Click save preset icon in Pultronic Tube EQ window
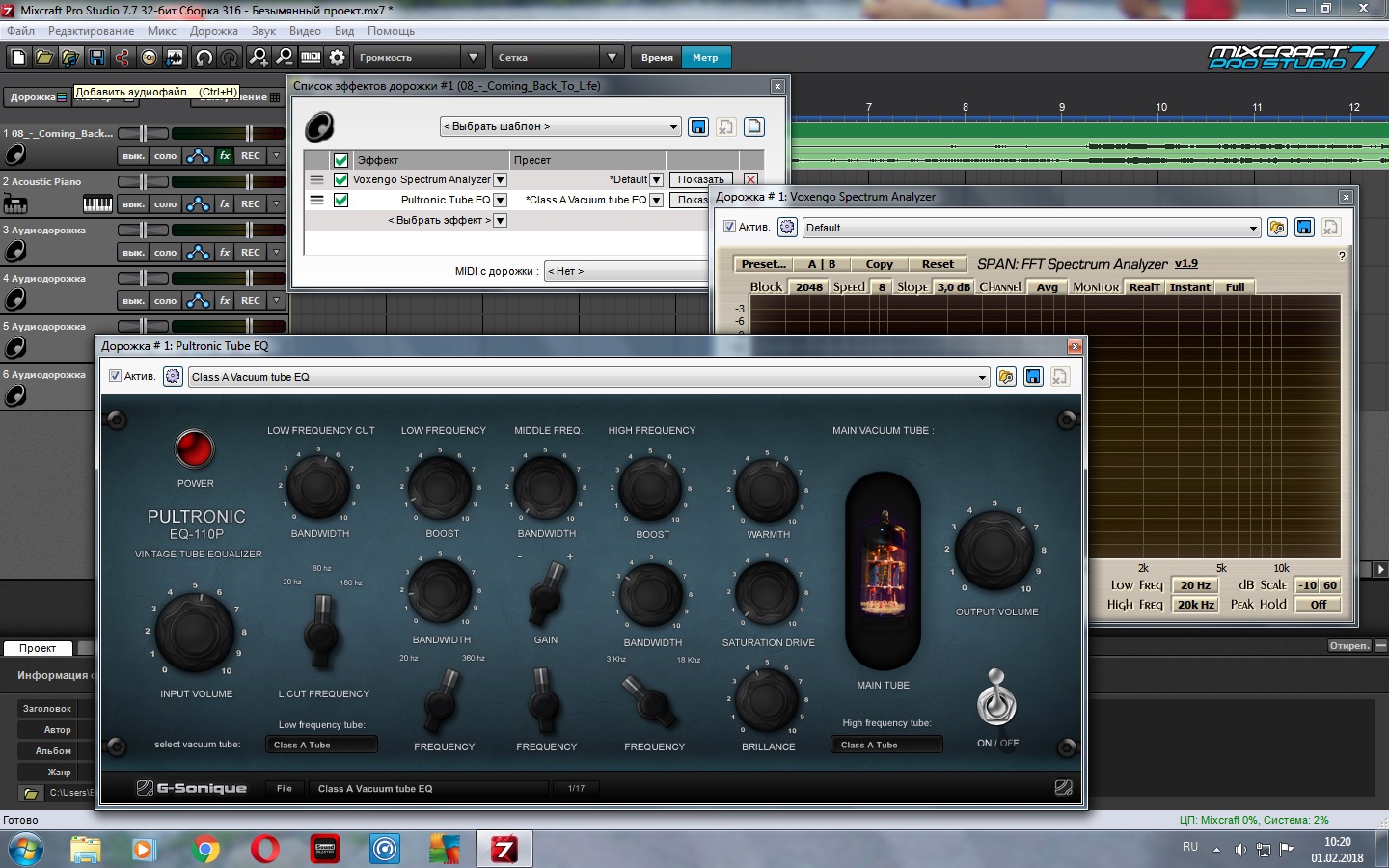Image resolution: width=1389 pixels, height=868 pixels. (1033, 376)
